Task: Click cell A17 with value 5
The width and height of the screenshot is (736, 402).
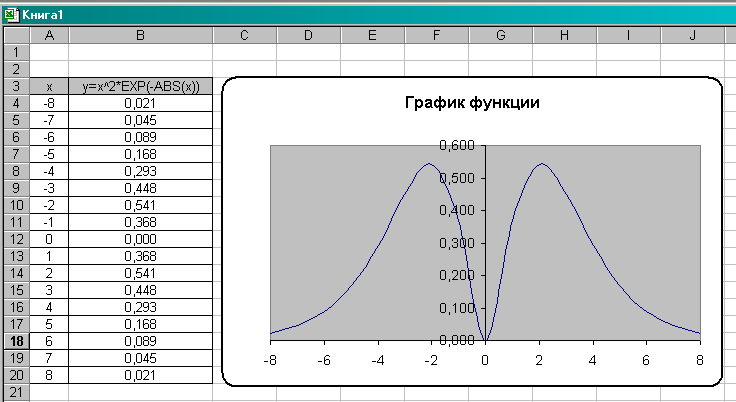Action: tap(49, 324)
